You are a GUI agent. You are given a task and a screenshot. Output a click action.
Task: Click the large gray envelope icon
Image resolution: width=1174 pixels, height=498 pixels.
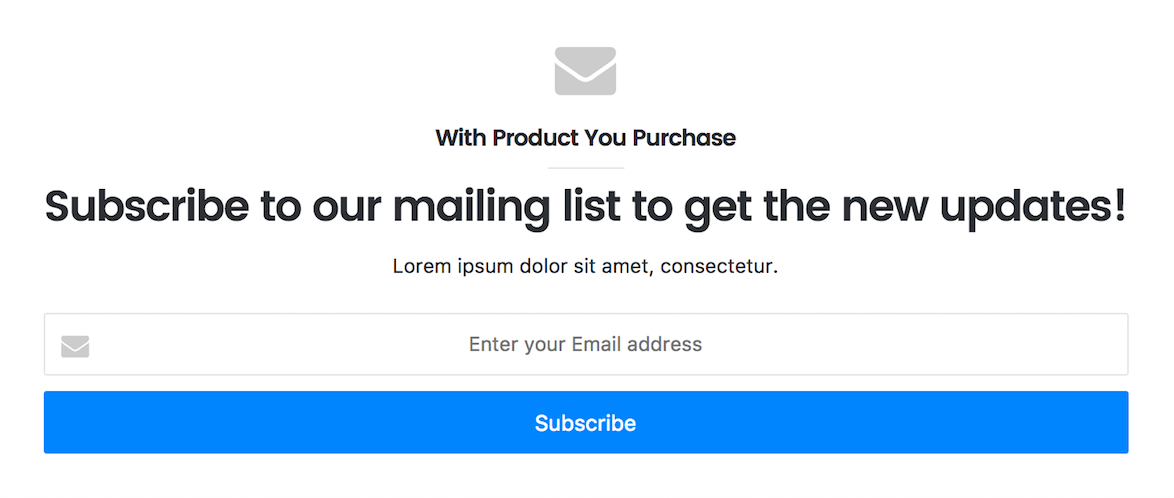click(586, 71)
